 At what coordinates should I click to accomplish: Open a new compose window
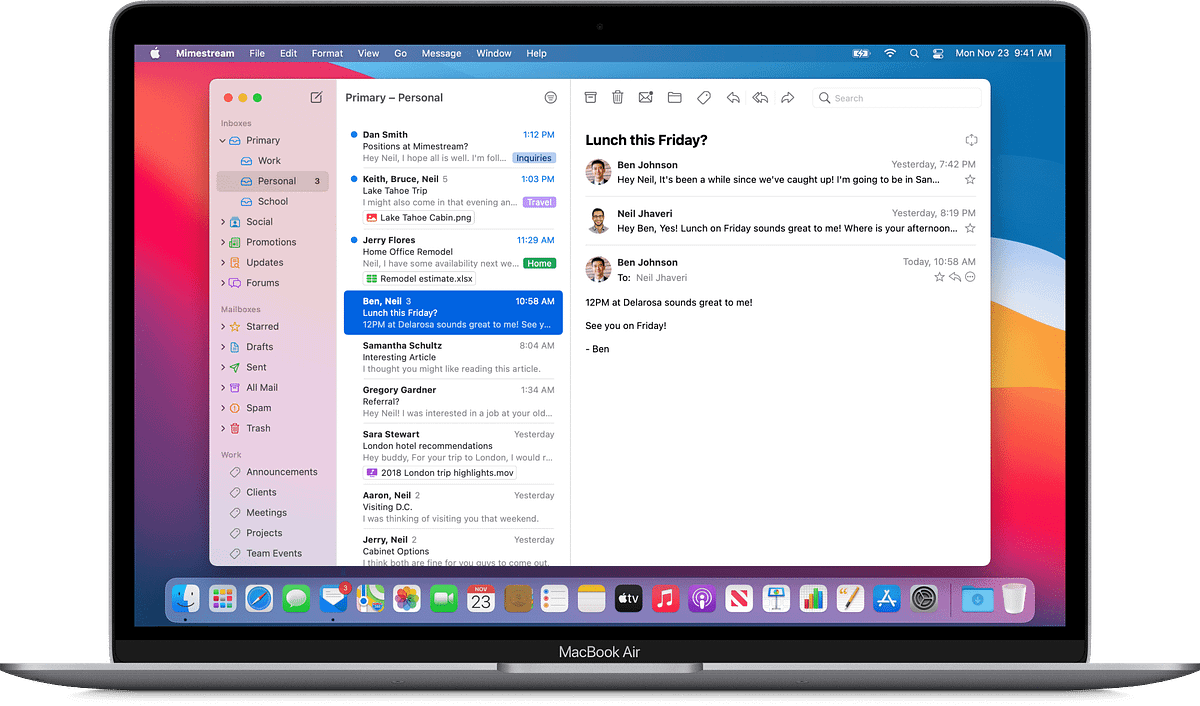(316, 97)
